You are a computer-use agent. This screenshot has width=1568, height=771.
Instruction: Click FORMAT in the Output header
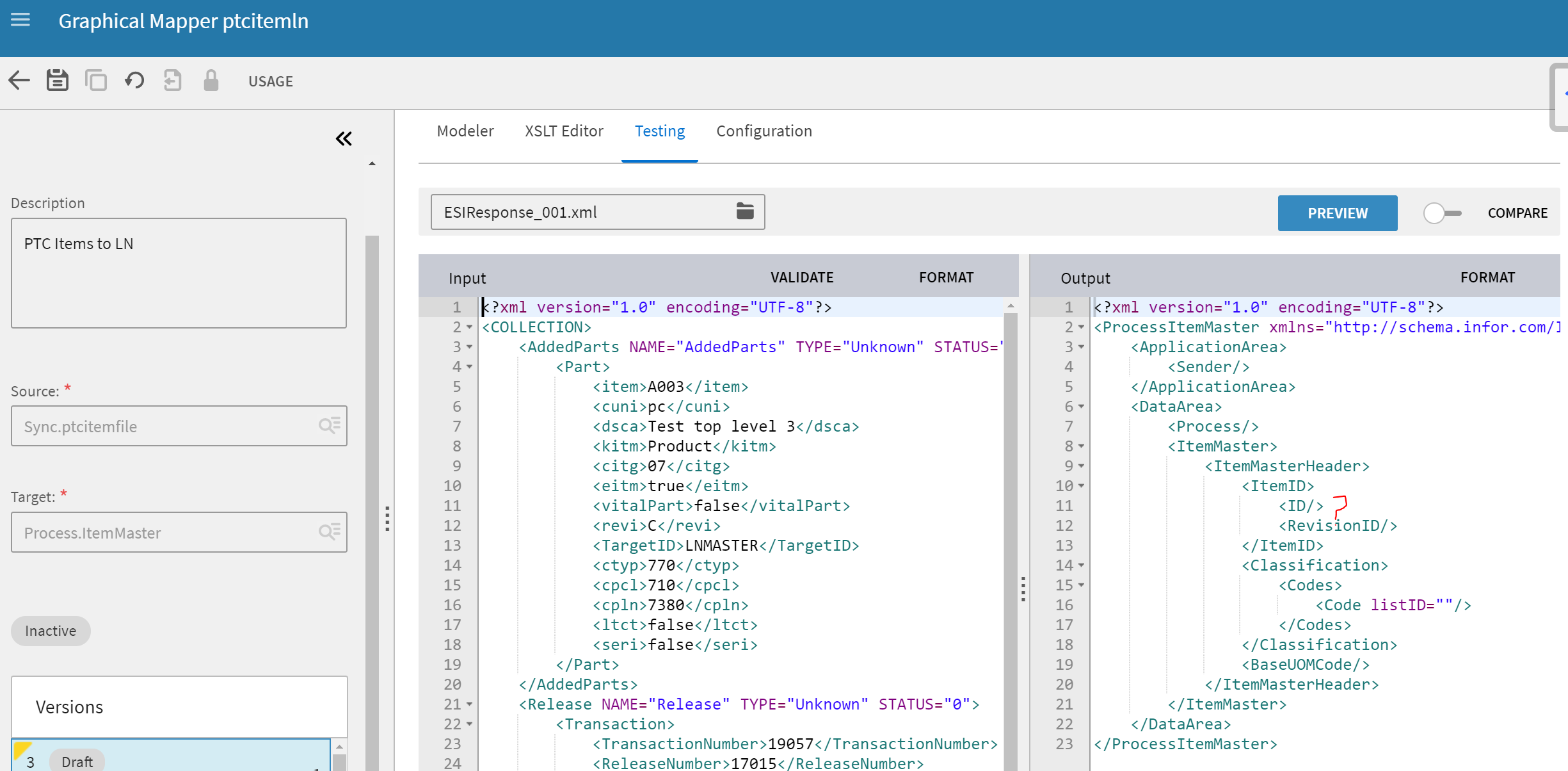1487,277
